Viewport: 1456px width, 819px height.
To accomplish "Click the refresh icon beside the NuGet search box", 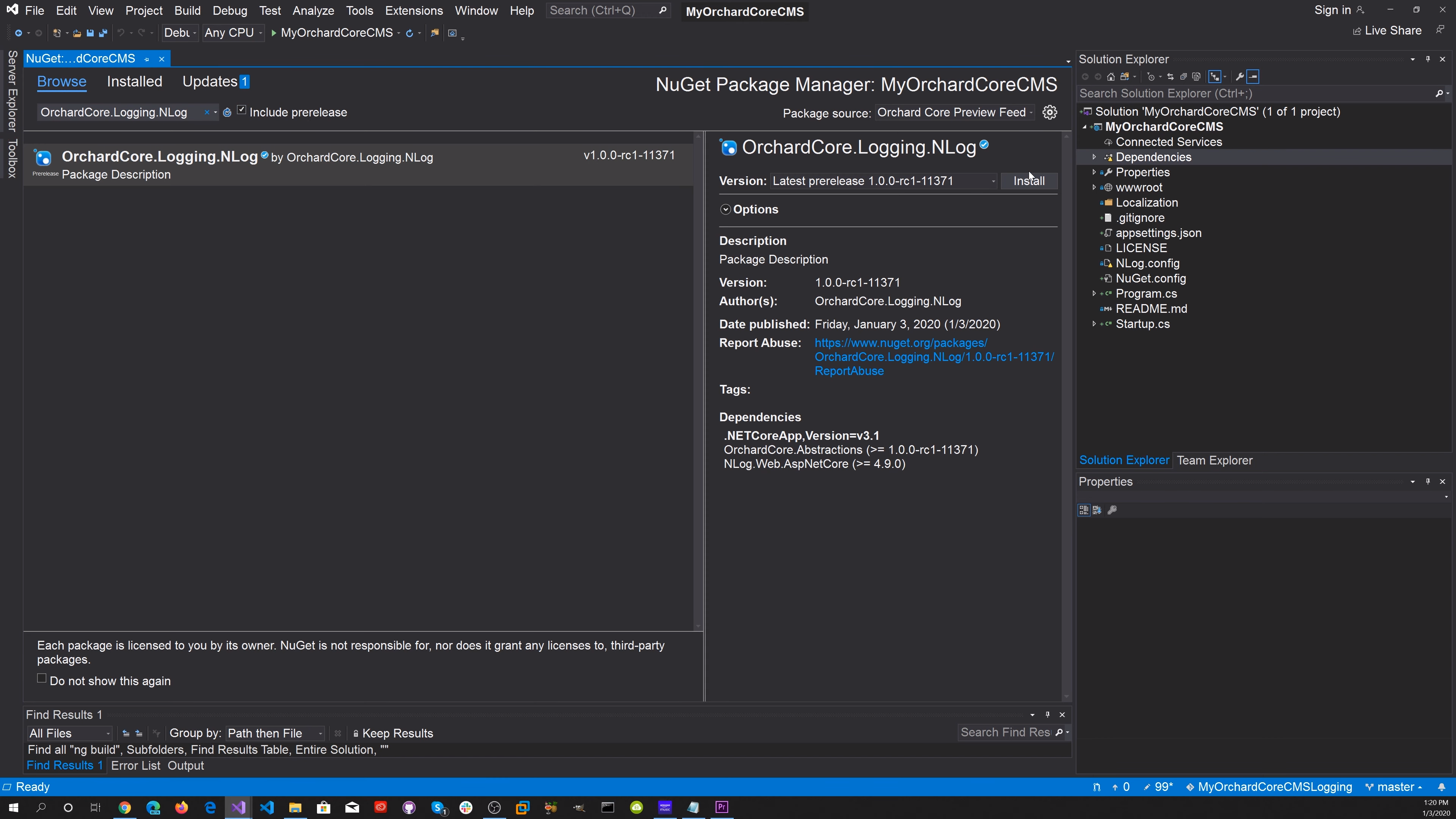I will pos(227,113).
